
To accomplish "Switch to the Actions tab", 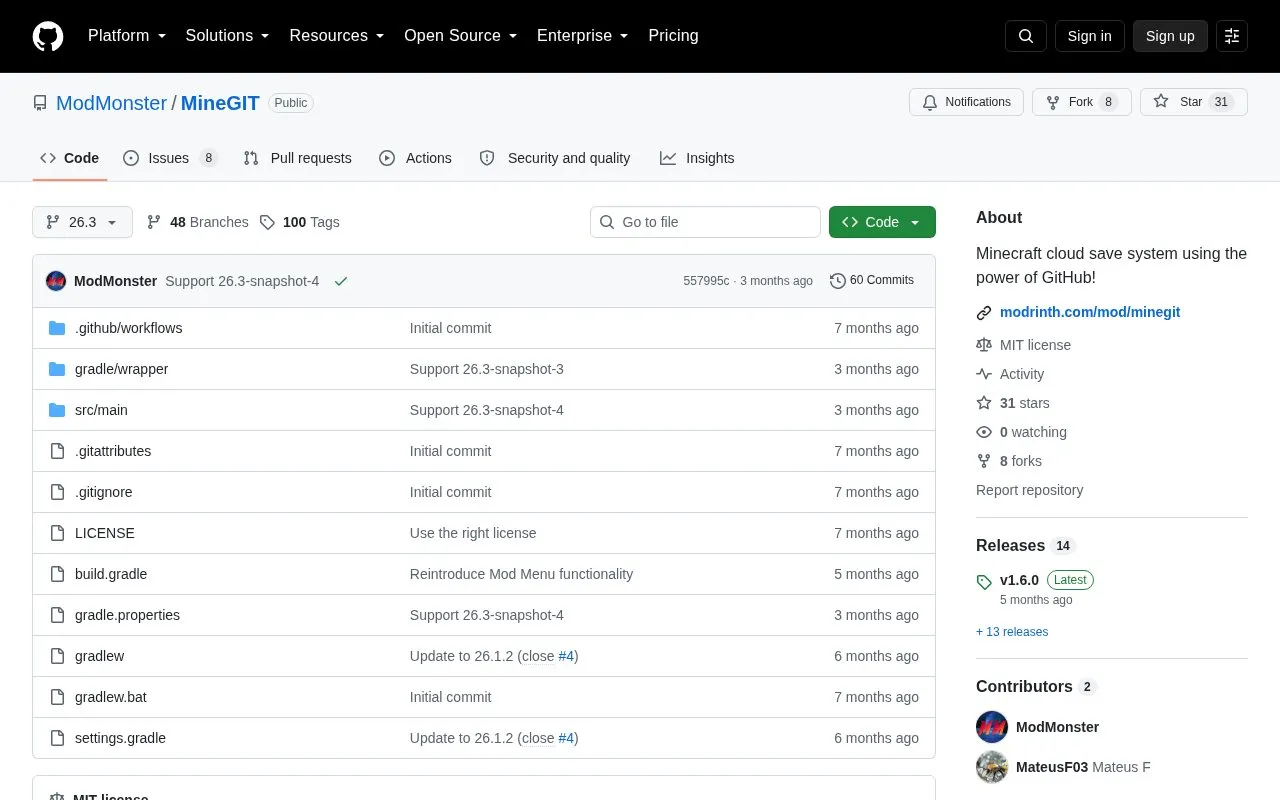I will coord(415,158).
